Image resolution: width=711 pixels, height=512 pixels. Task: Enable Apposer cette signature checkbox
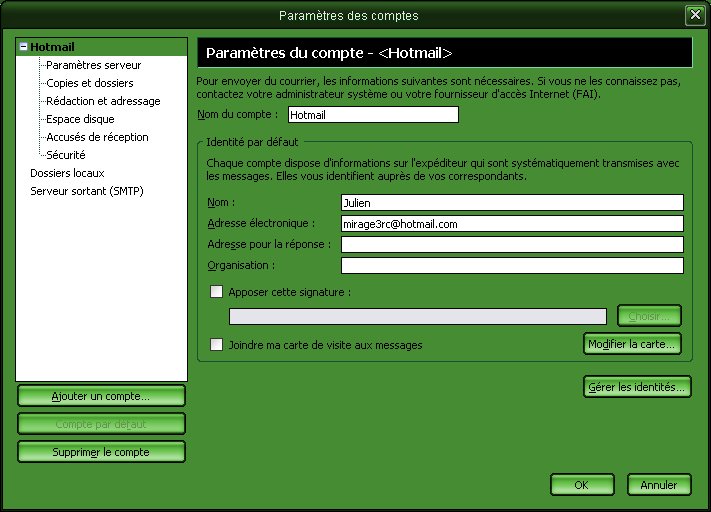click(x=216, y=292)
